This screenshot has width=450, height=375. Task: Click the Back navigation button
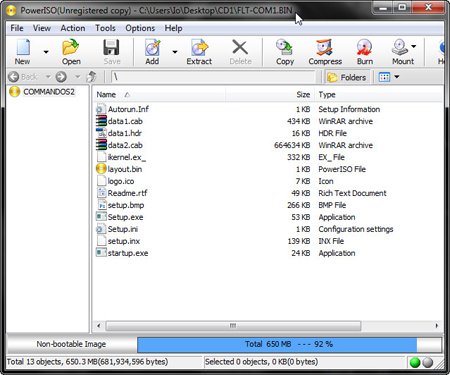tap(23, 77)
